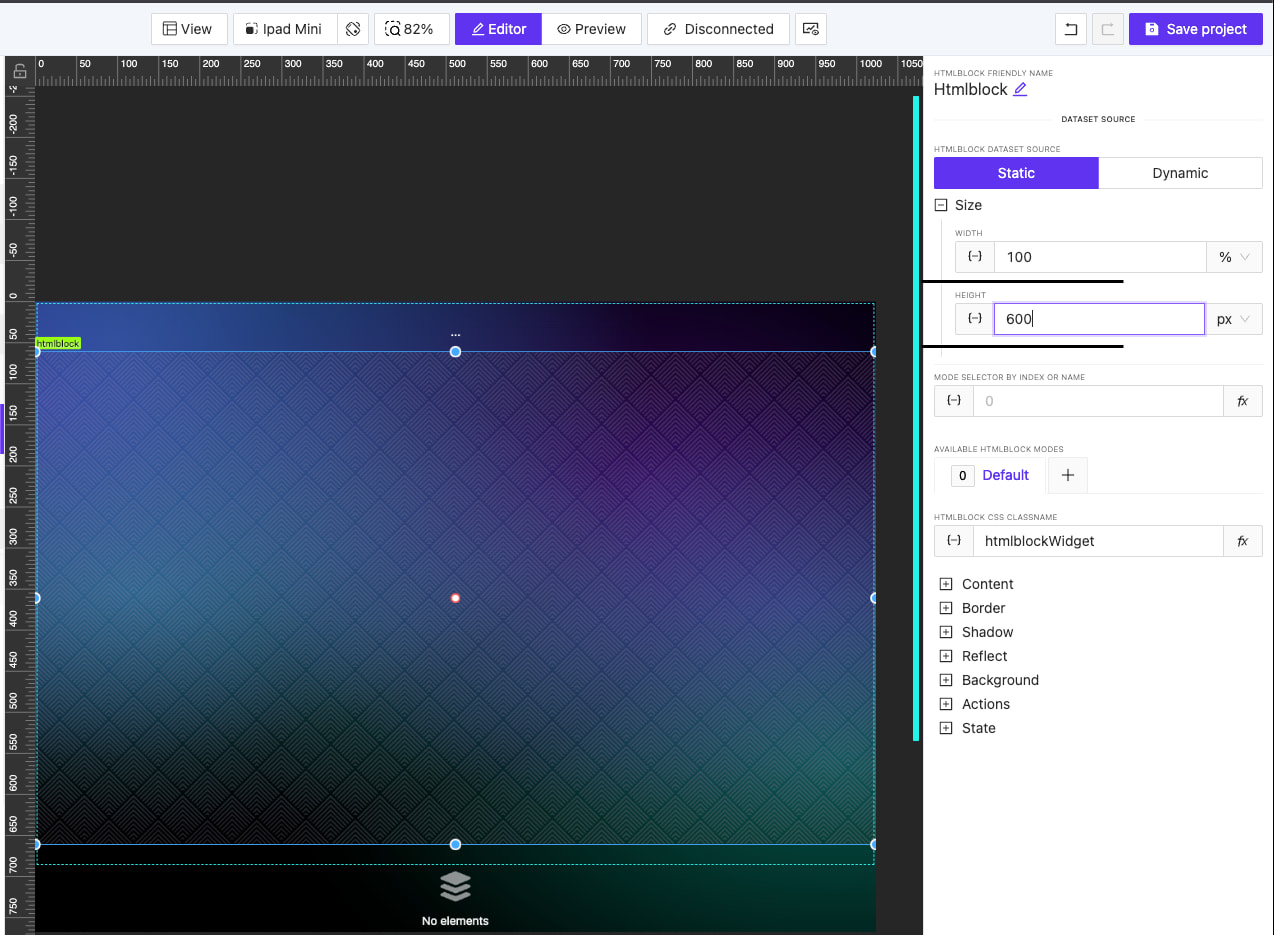Open the width unit dropdown
This screenshot has width=1274, height=935.
1234,257
